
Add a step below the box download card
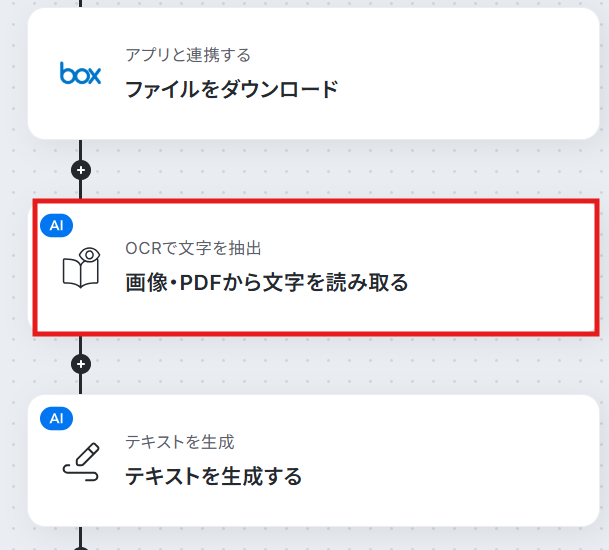point(81,170)
